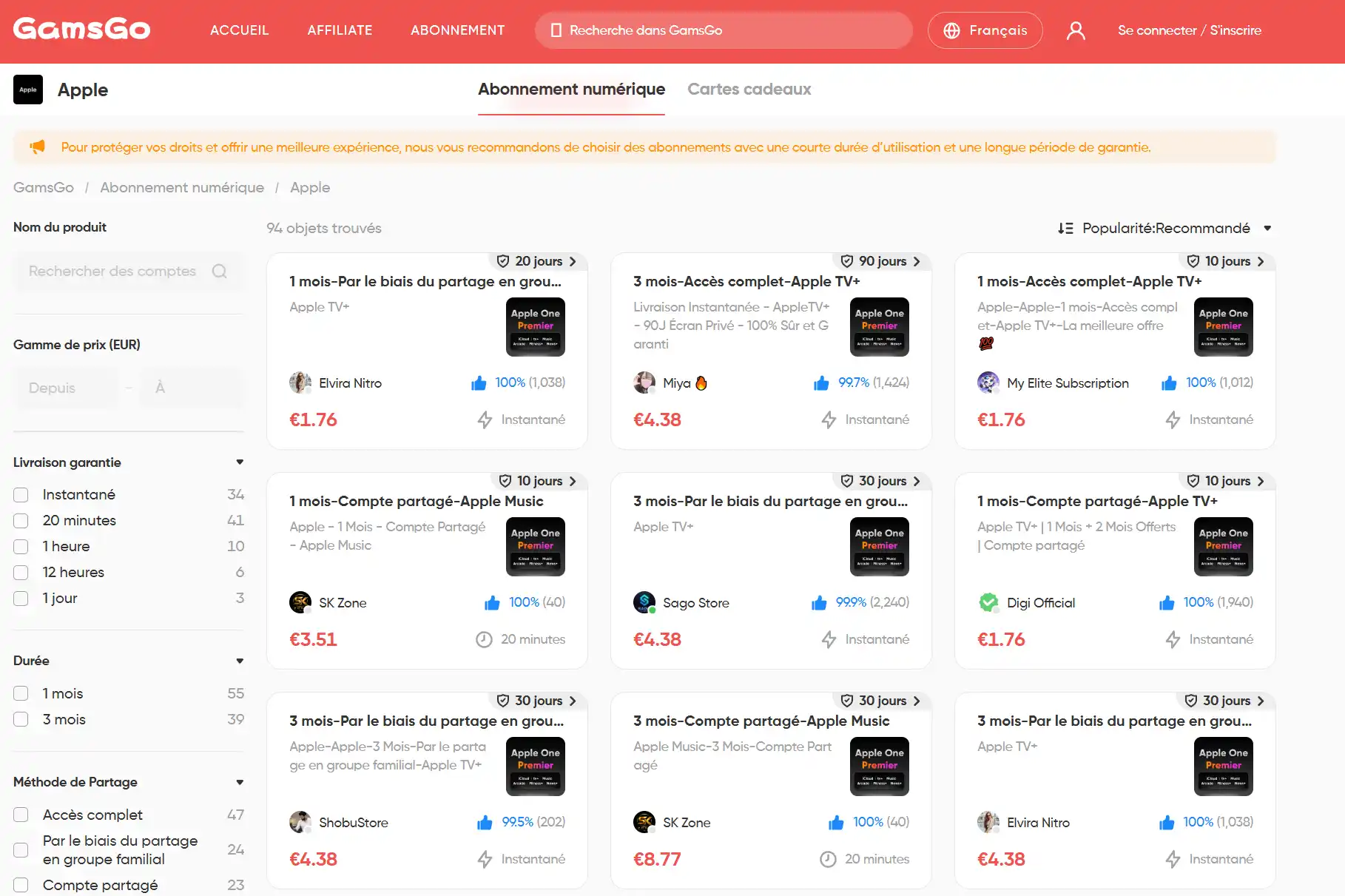Click the Apple brand logo icon
Image resolution: width=1345 pixels, height=896 pixels.
coord(28,90)
